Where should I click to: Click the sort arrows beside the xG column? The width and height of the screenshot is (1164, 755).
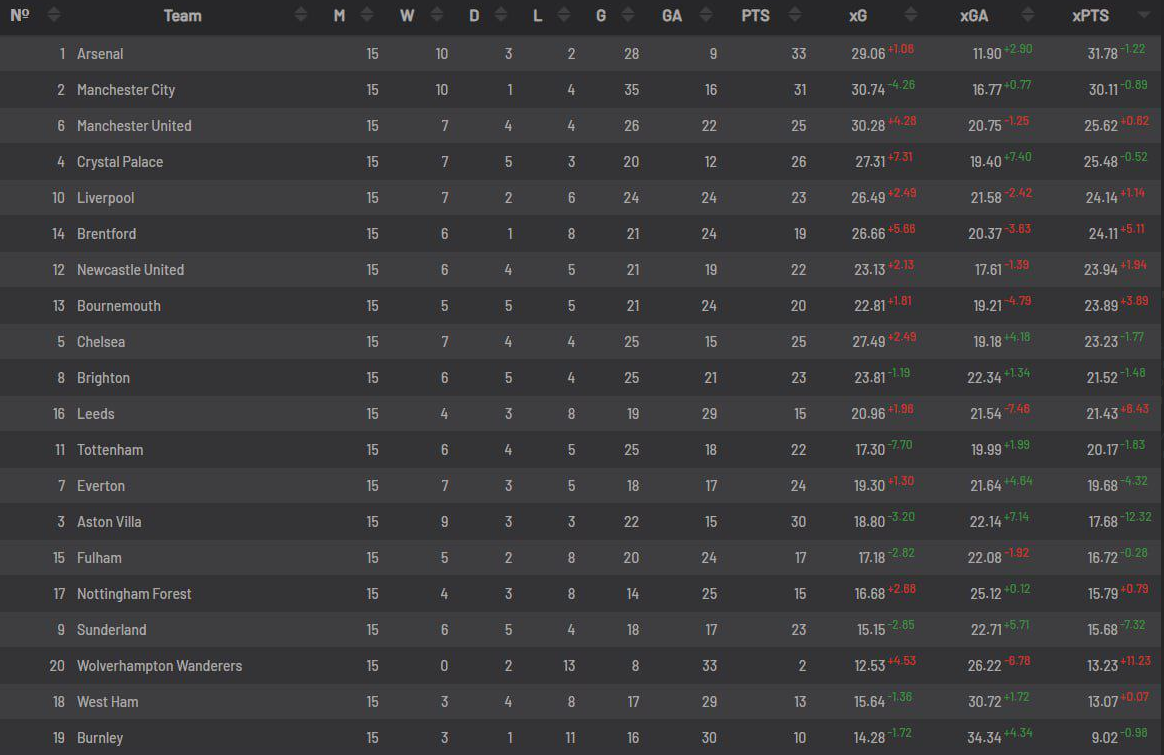click(910, 15)
